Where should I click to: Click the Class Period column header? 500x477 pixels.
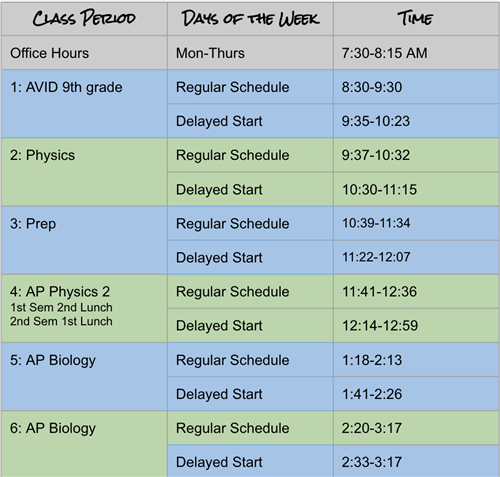84,19
